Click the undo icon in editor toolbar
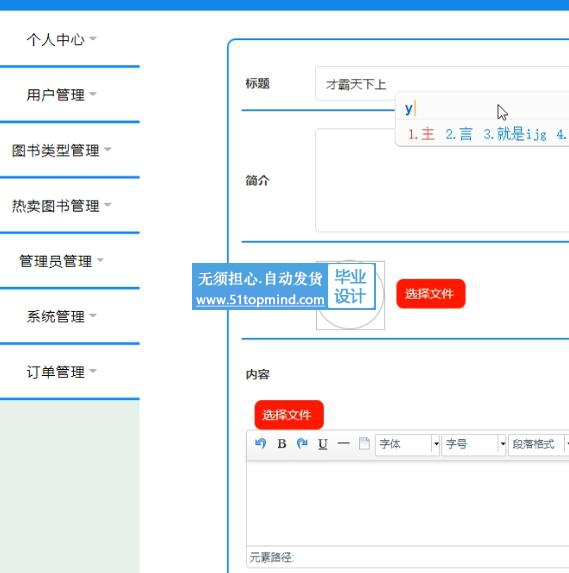The image size is (569, 573). 261,444
